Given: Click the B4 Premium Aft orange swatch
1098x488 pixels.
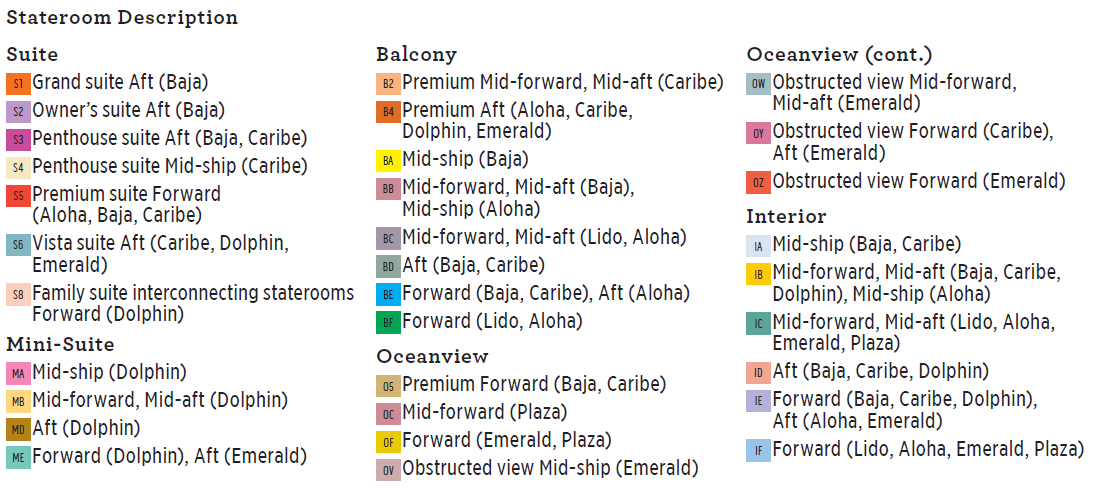Looking at the screenshot, I should (388, 111).
